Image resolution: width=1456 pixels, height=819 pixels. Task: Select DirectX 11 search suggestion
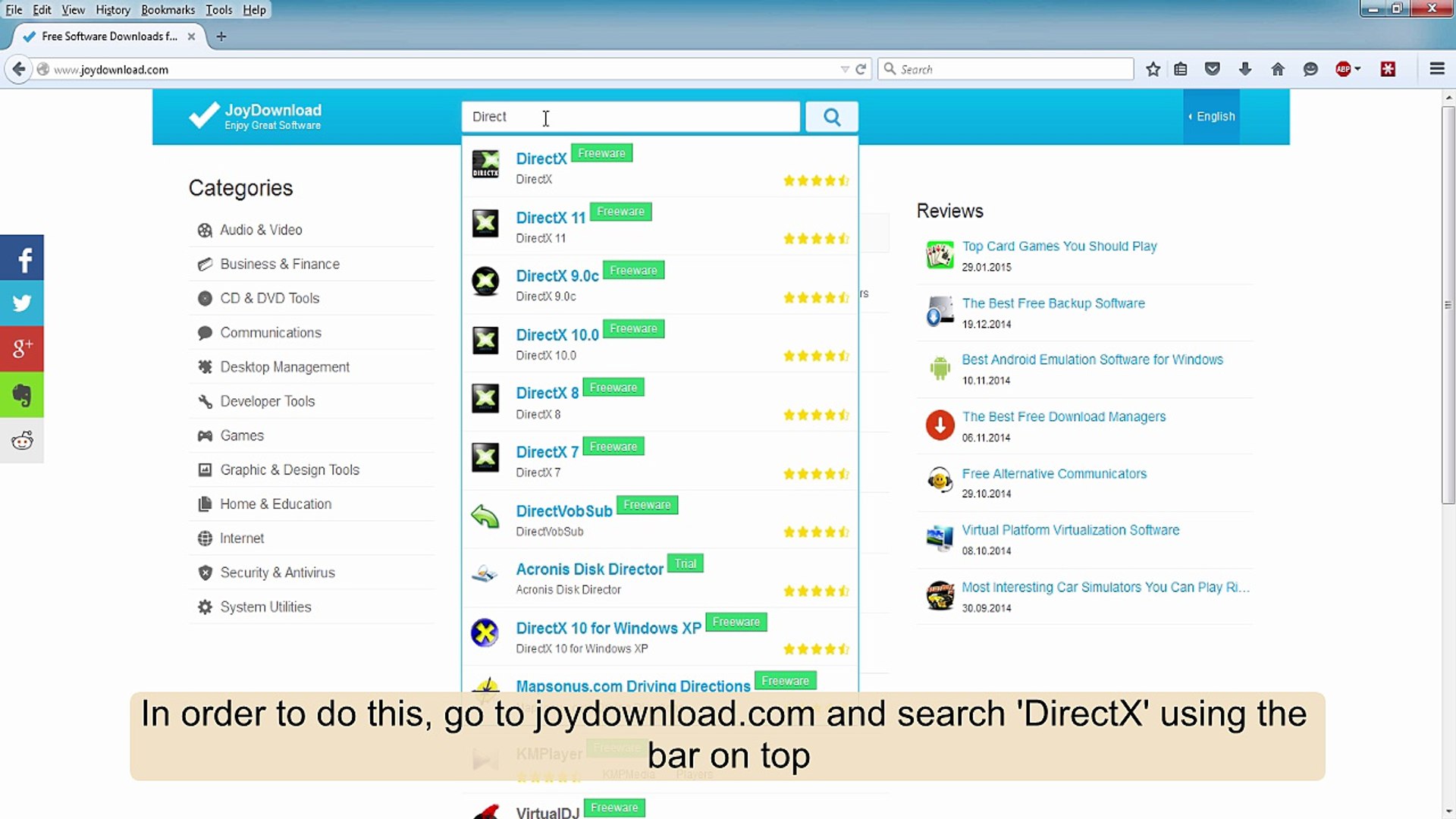tap(551, 218)
